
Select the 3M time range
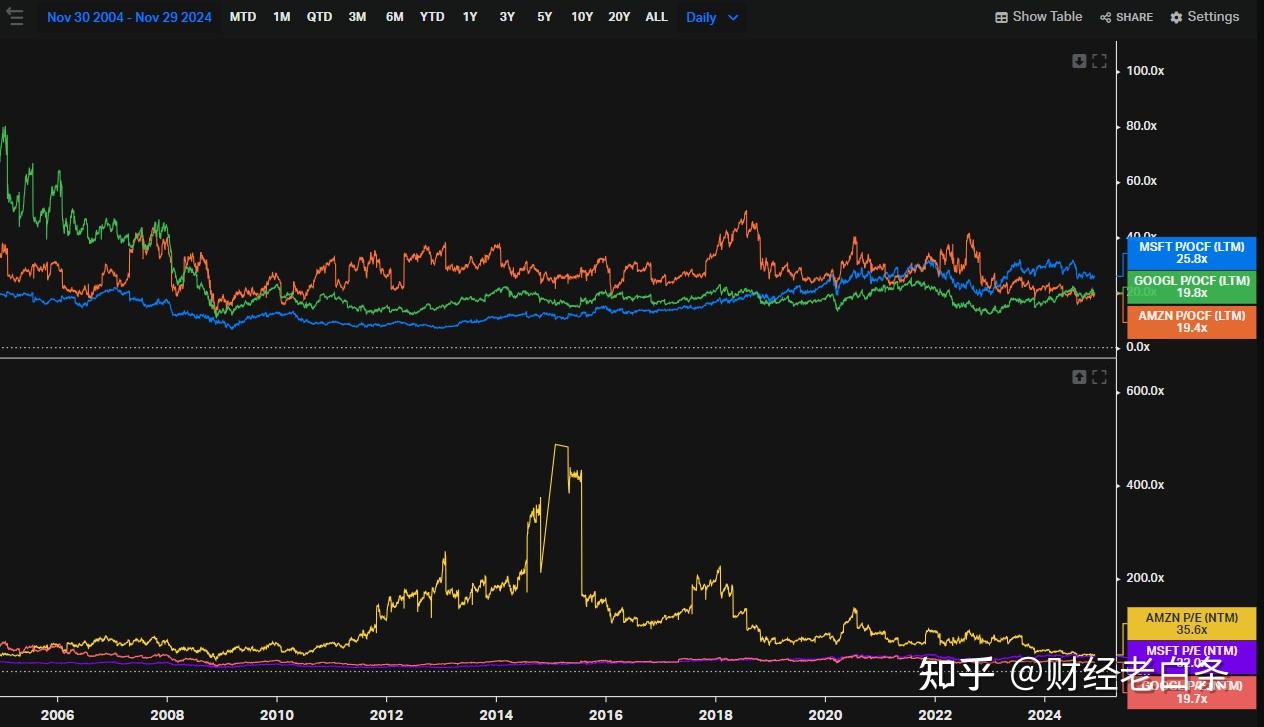click(357, 17)
